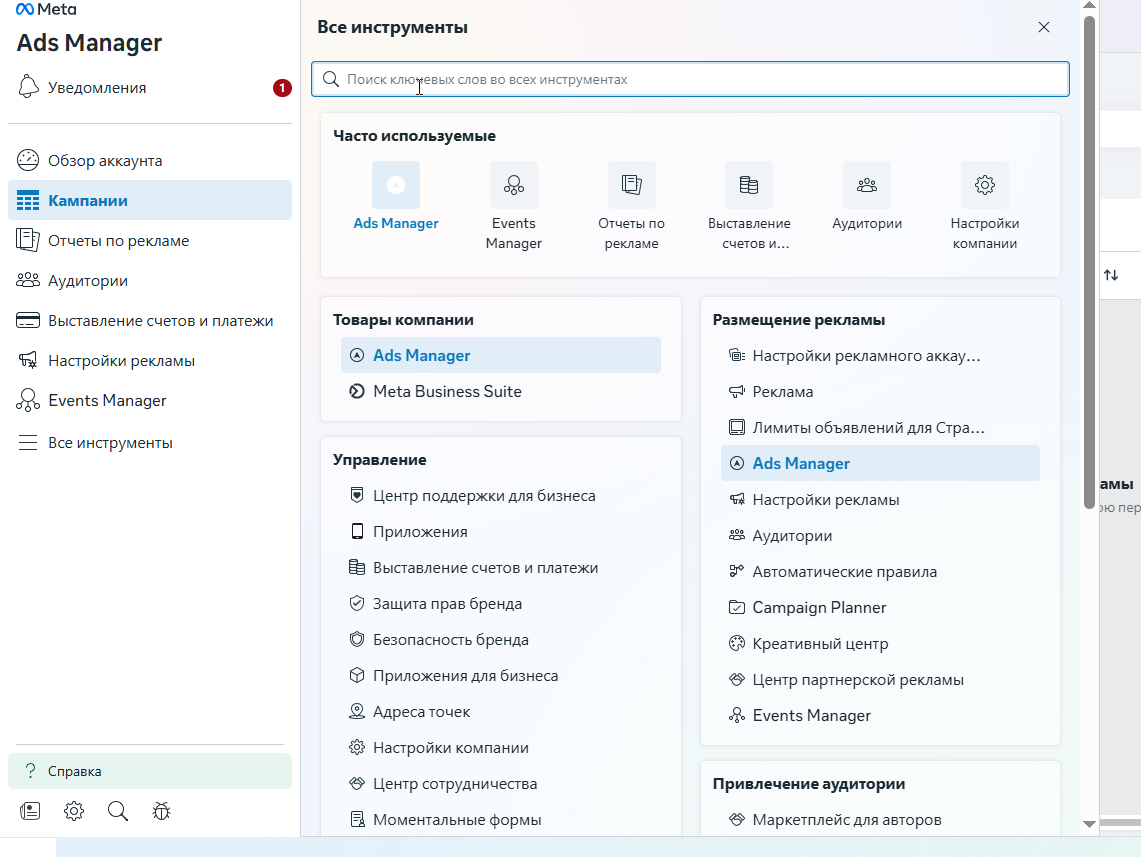
Task: Open Автоматические правила link
Action: click(844, 572)
